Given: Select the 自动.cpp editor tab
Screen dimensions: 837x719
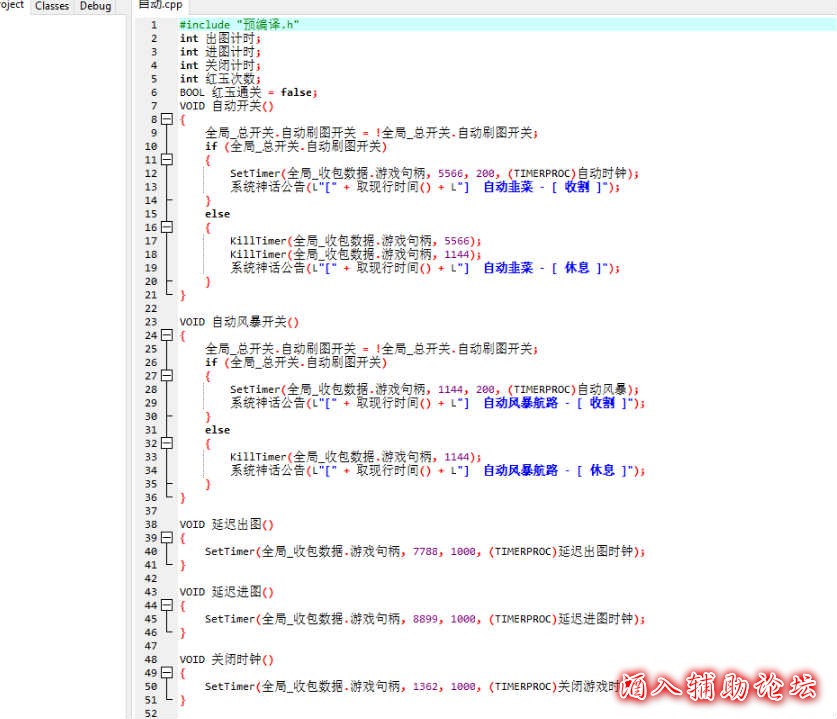Looking at the screenshot, I should [160, 5].
